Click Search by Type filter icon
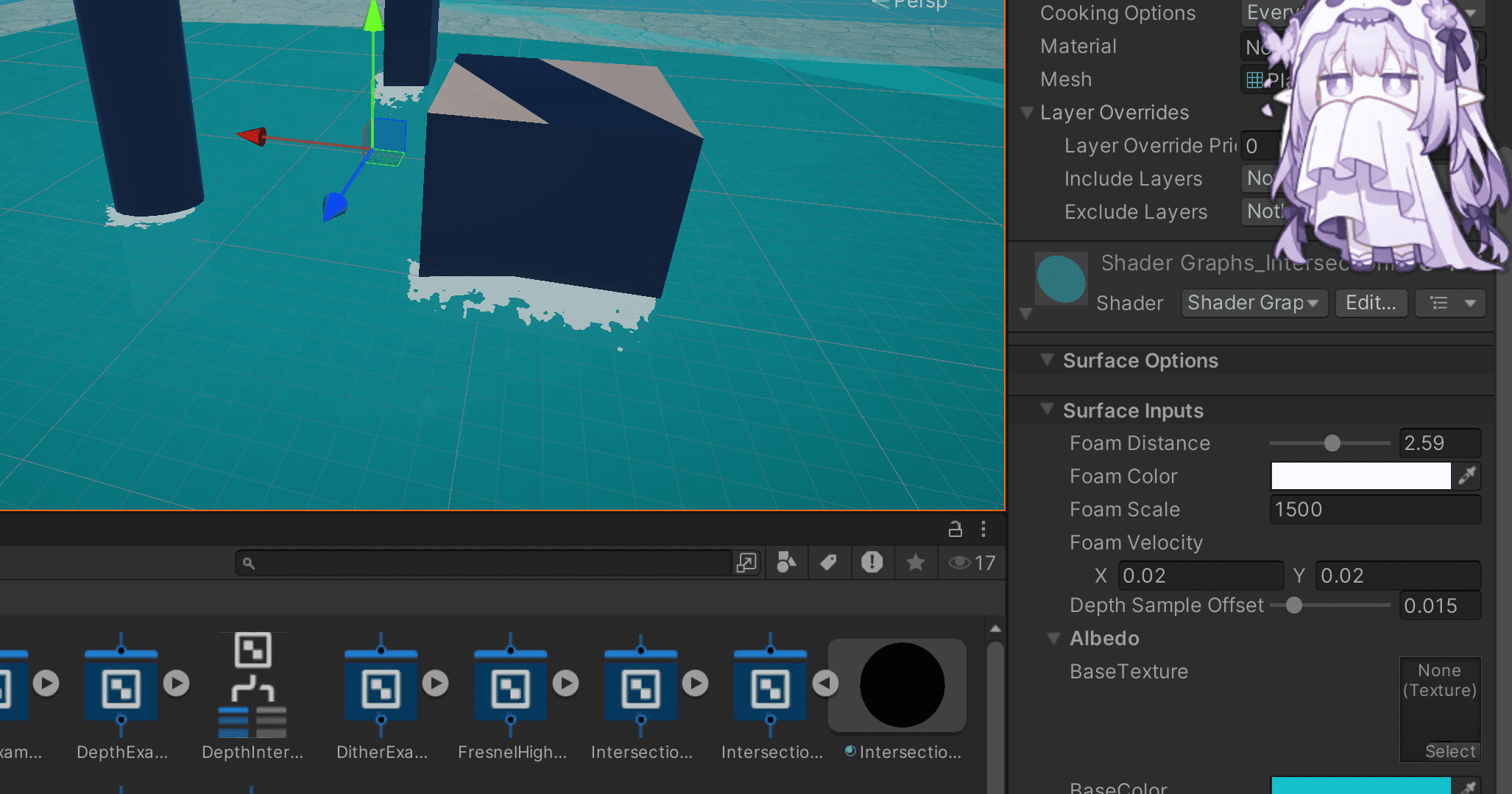 (x=786, y=563)
